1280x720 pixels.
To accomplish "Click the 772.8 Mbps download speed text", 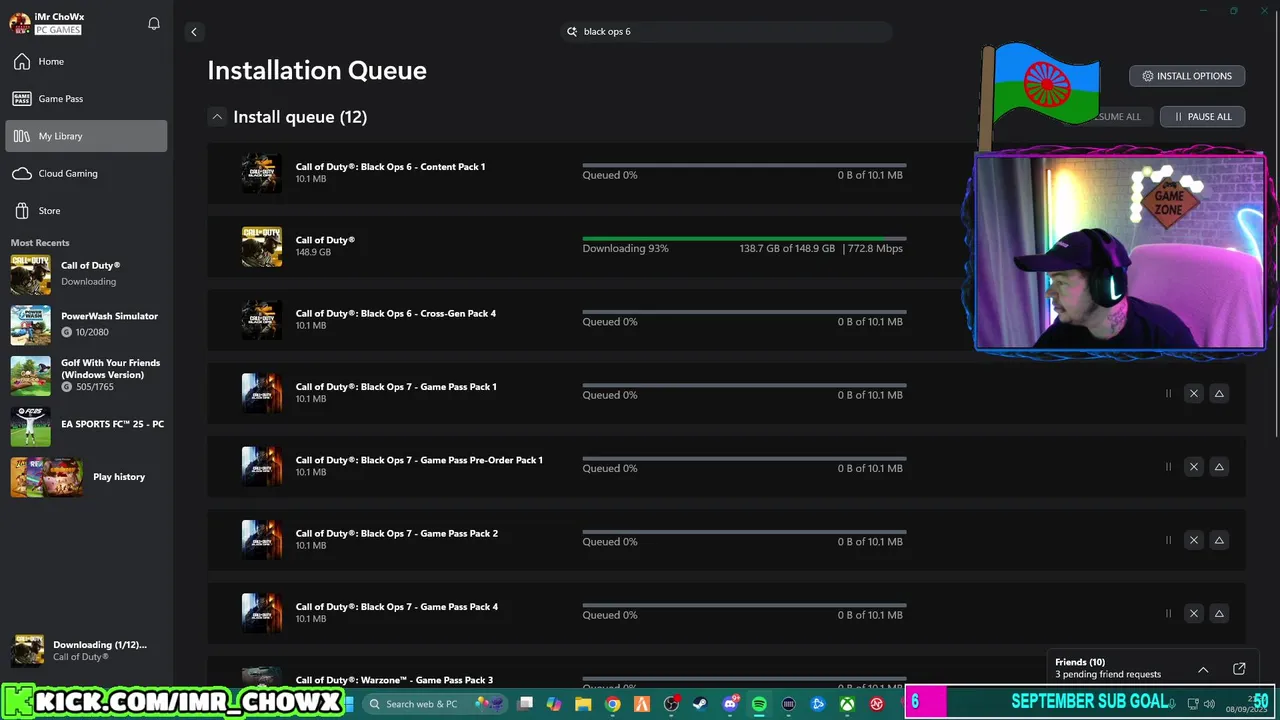I will pyautogui.click(x=876, y=248).
